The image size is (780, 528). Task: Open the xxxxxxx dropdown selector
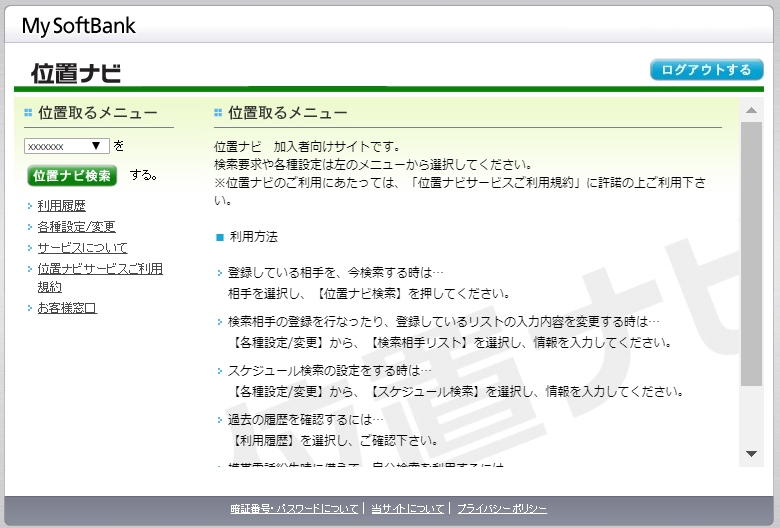coord(67,146)
